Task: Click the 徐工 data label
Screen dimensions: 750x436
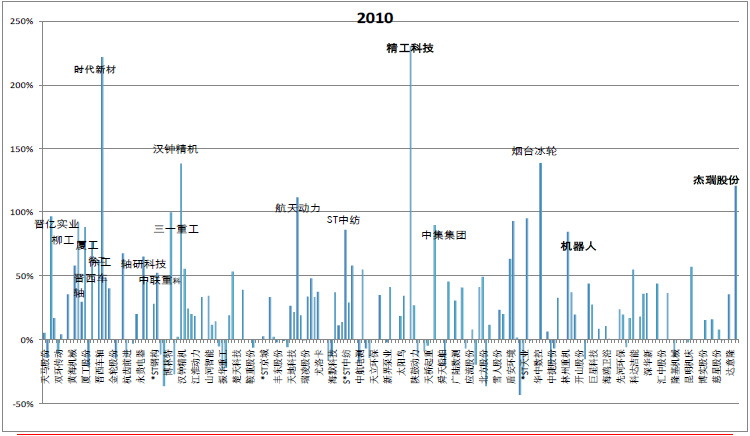Action: click(x=99, y=262)
